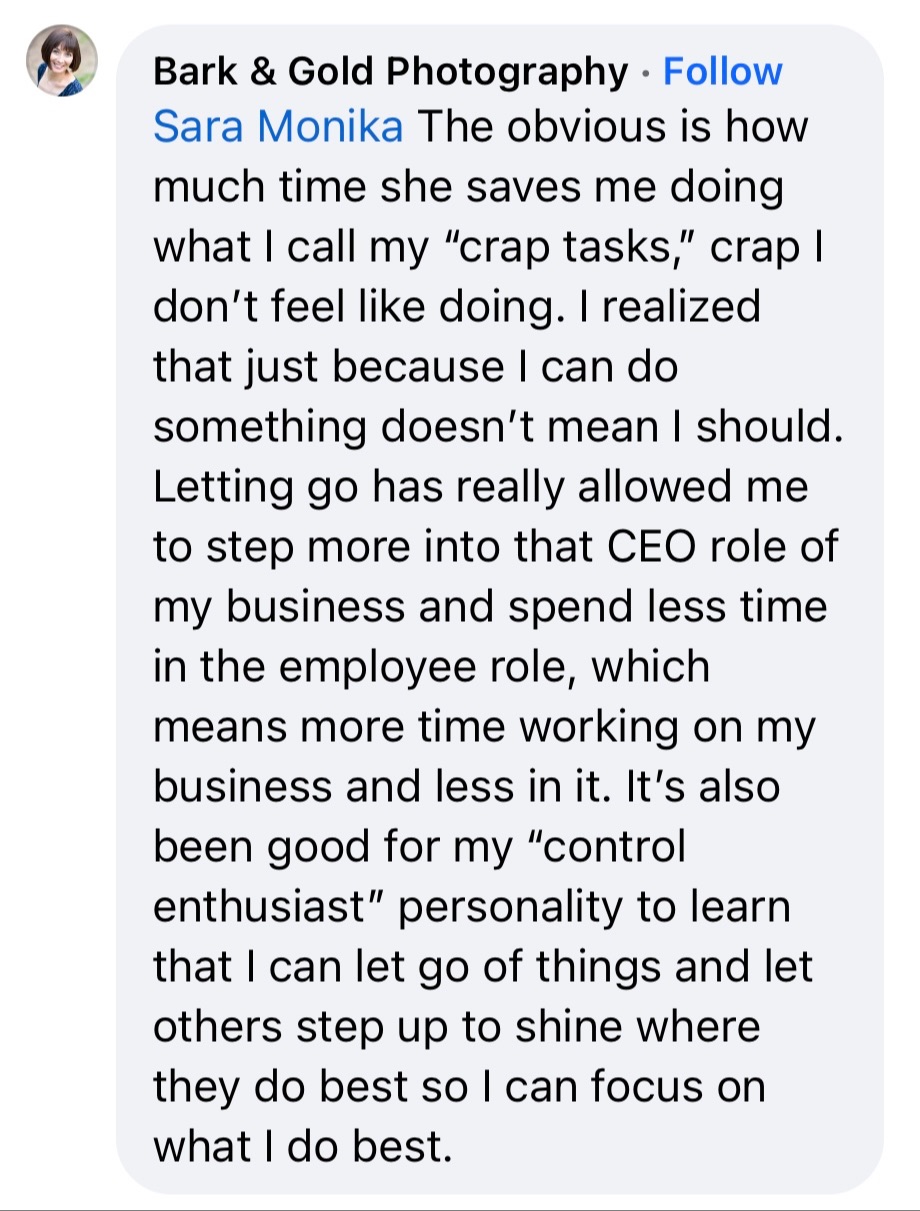The width and height of the screenshot is (920, 1211).
Task: Click the words "something doesn't mean I should."
Action: click(x=499, y=429)
